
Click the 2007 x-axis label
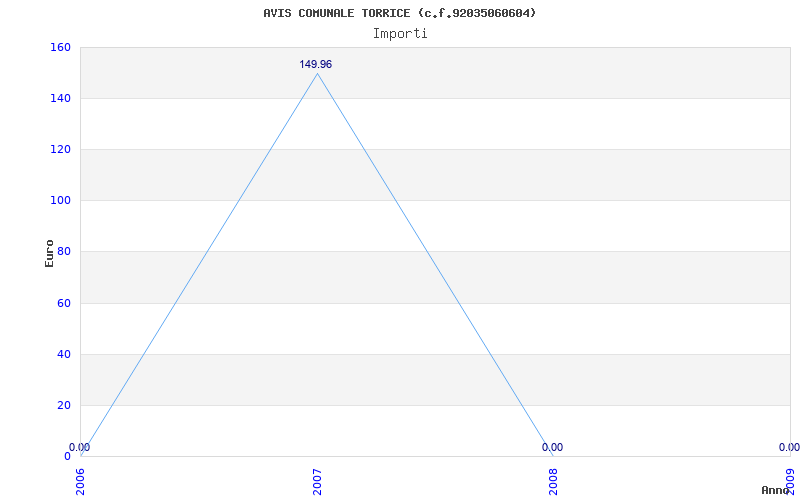(317, 481)
